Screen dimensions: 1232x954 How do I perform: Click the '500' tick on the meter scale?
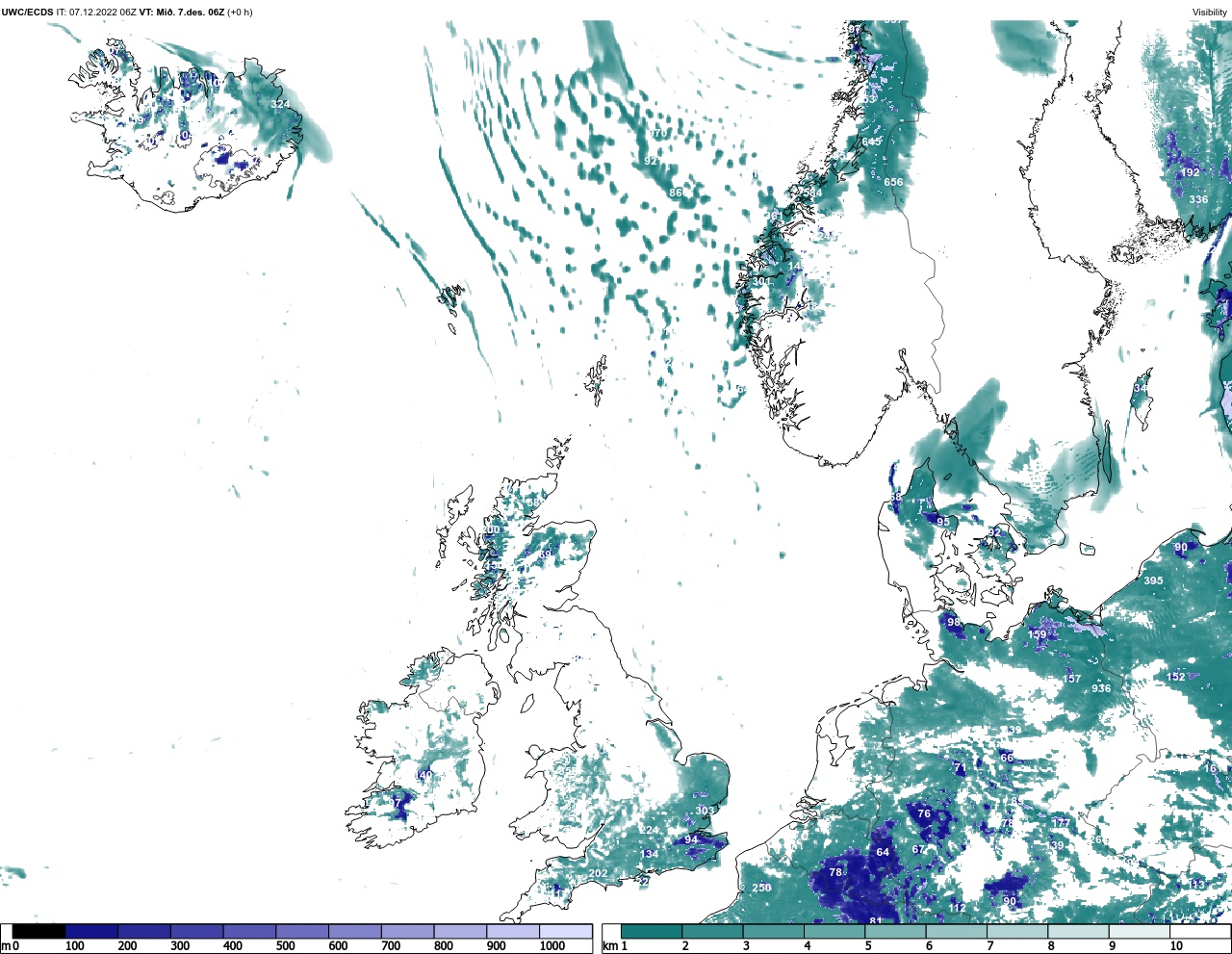coord(285,946)
